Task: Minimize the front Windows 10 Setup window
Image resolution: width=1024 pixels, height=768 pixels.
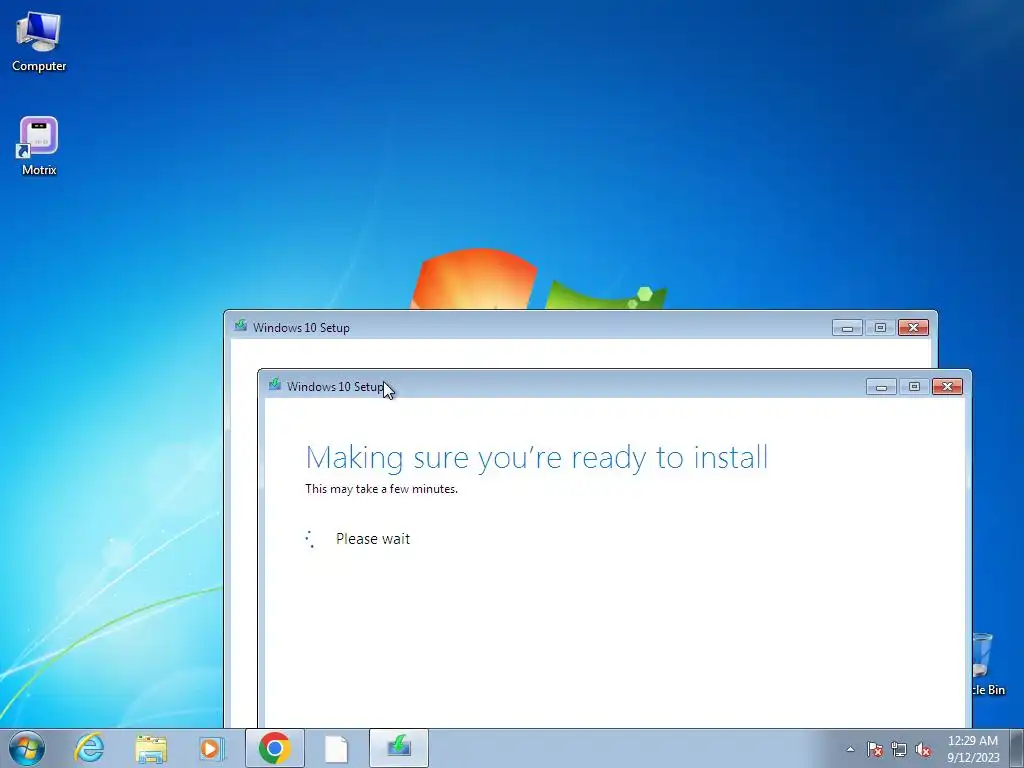Action: coord(881,387)
